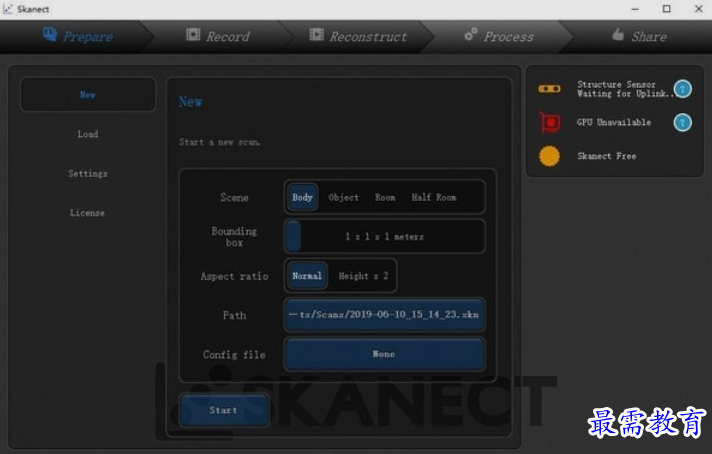Click the Skanect app icon in title bar

point(8,9)
